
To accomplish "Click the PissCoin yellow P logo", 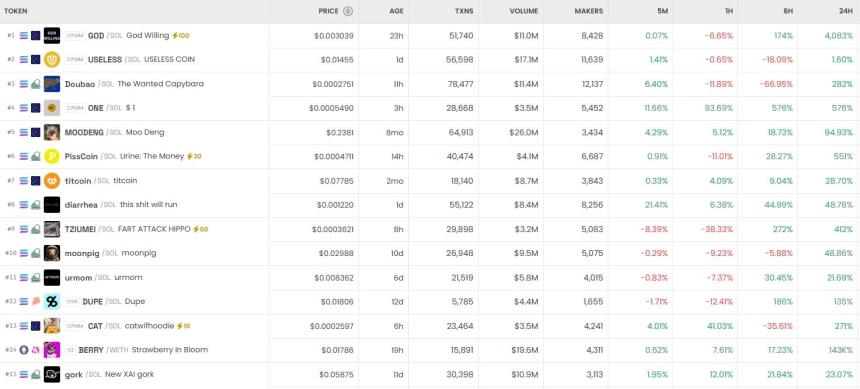I will [52, 156].
